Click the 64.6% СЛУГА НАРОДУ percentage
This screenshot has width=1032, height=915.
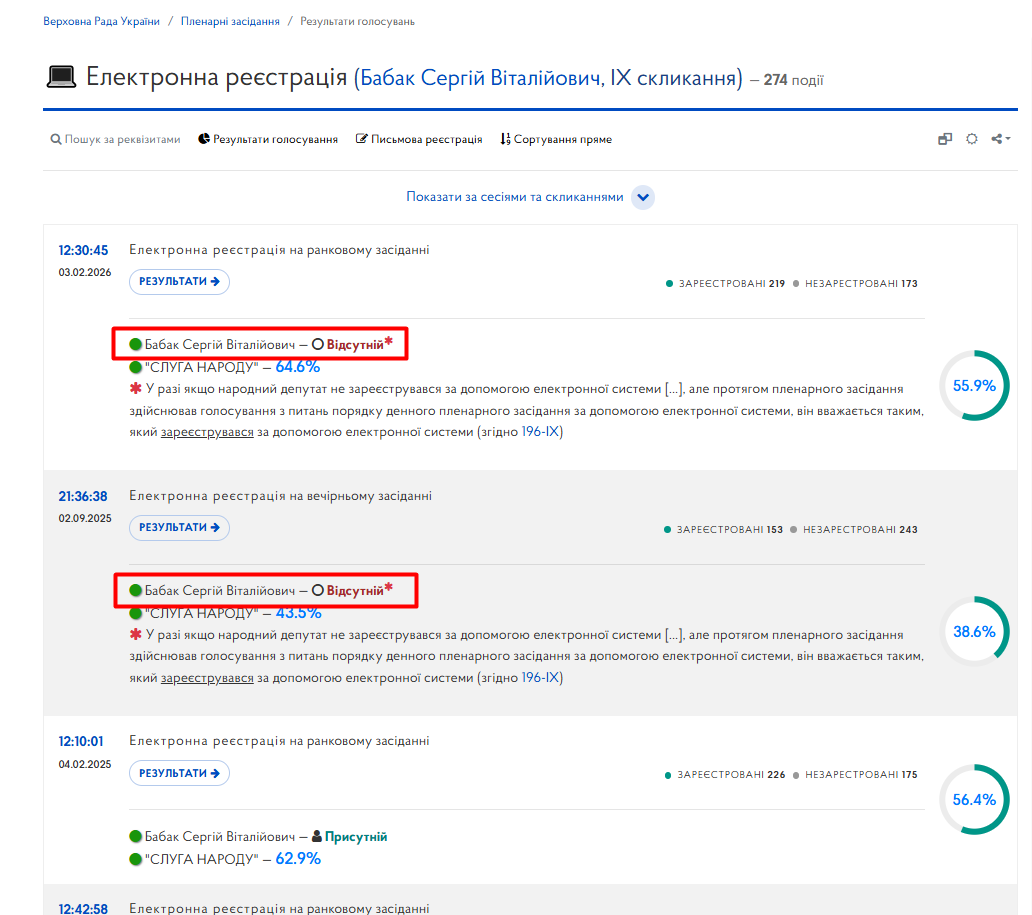pos(297,367)
